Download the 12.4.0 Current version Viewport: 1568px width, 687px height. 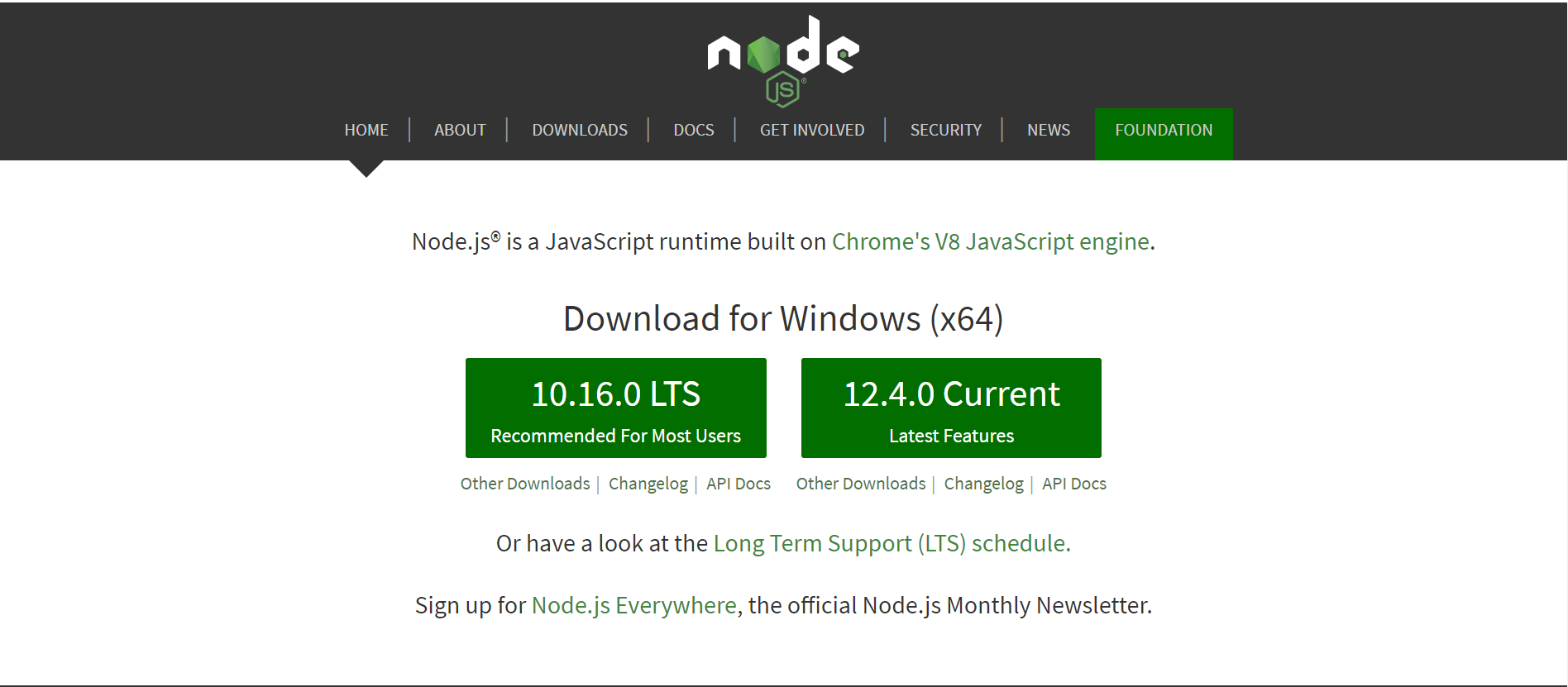(x=951, y=408)
